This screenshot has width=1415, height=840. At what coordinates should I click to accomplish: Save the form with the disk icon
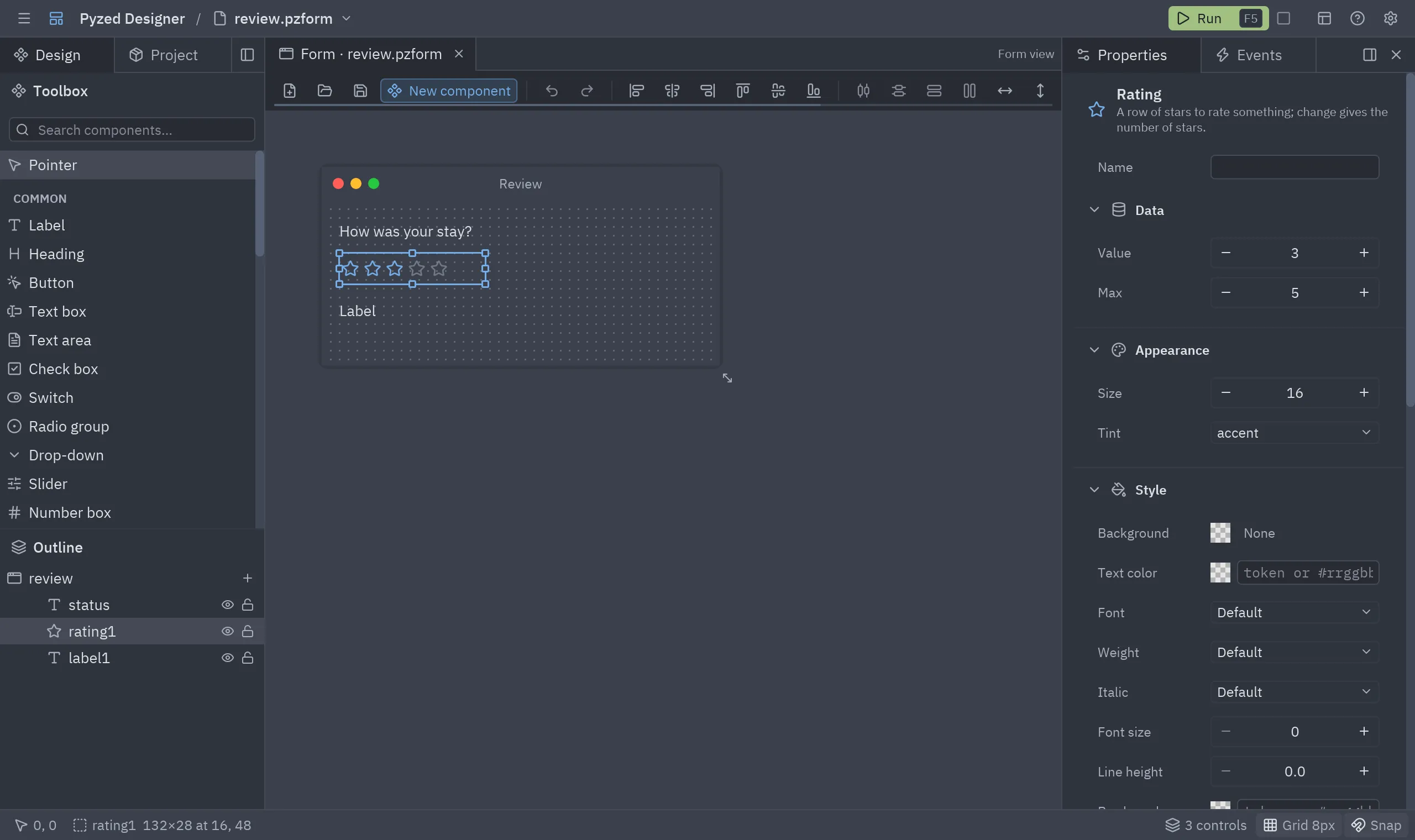360,91
